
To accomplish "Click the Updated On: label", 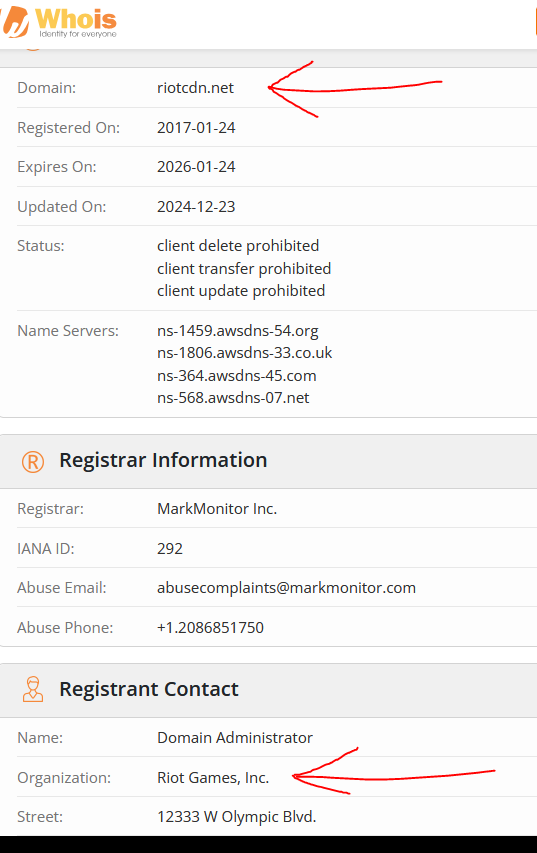I will [61, 207].
